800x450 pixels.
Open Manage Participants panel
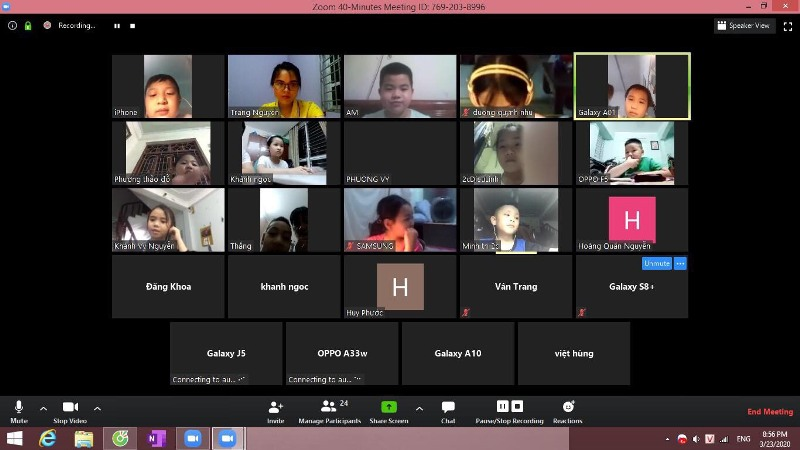[329, 408]
